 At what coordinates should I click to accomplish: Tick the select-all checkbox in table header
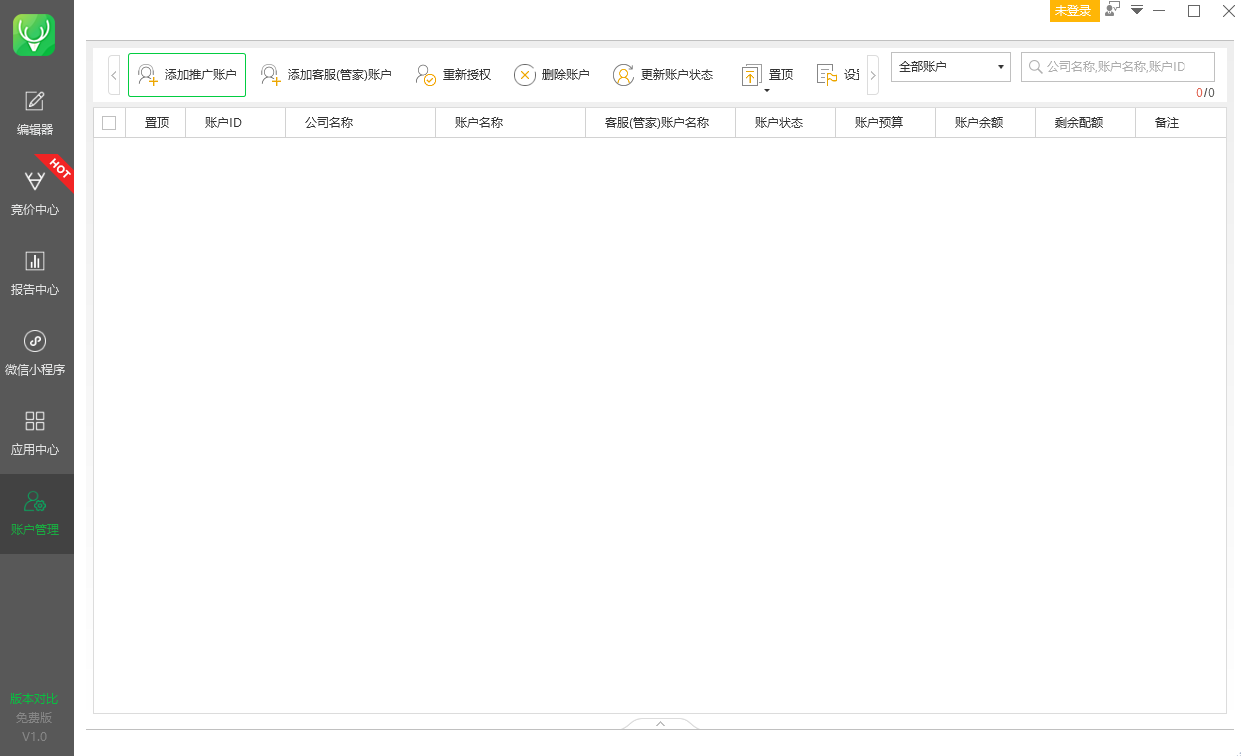coord(109,123)
